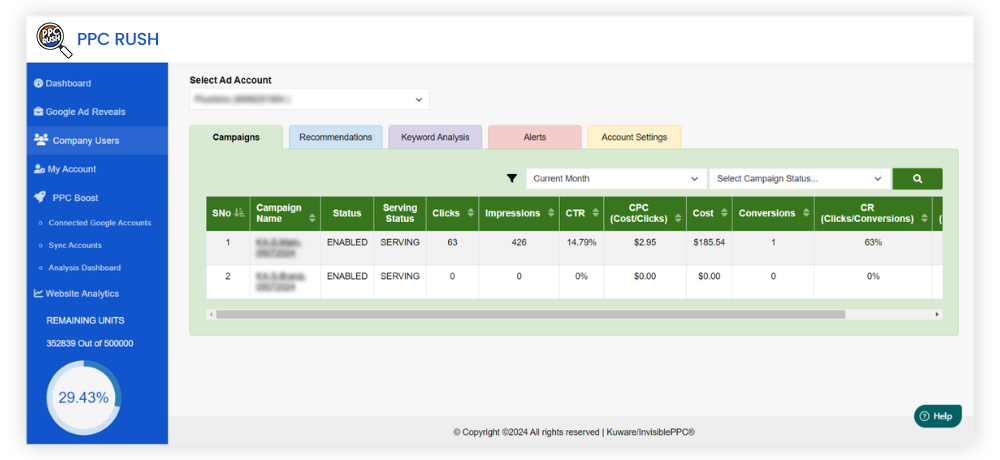Switch to the Campaigns tab
This screenshot has height=460, width=1000.
236,137
